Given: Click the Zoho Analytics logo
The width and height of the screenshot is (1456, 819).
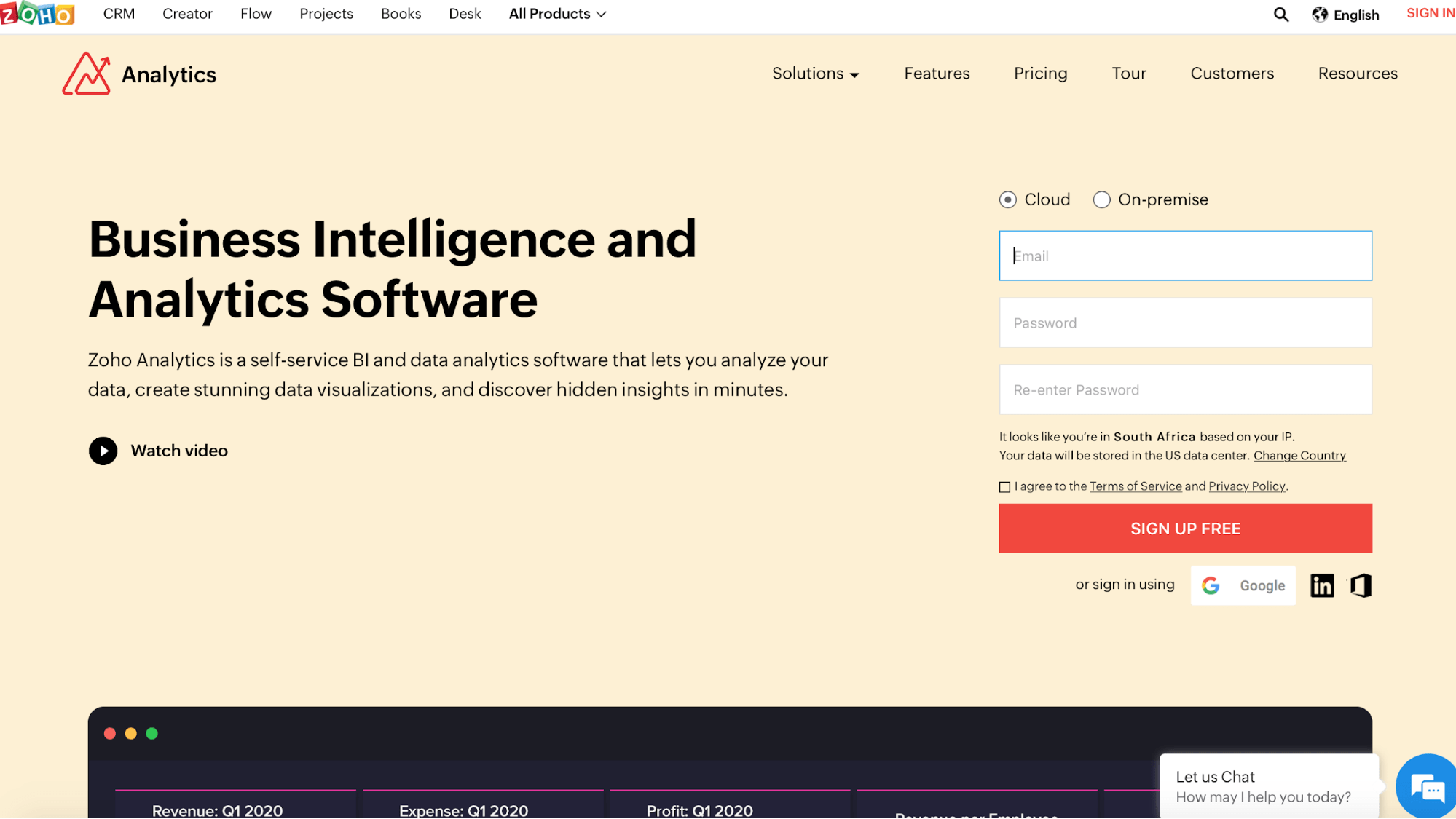Looking at the screenshot, I should [139, 74].
